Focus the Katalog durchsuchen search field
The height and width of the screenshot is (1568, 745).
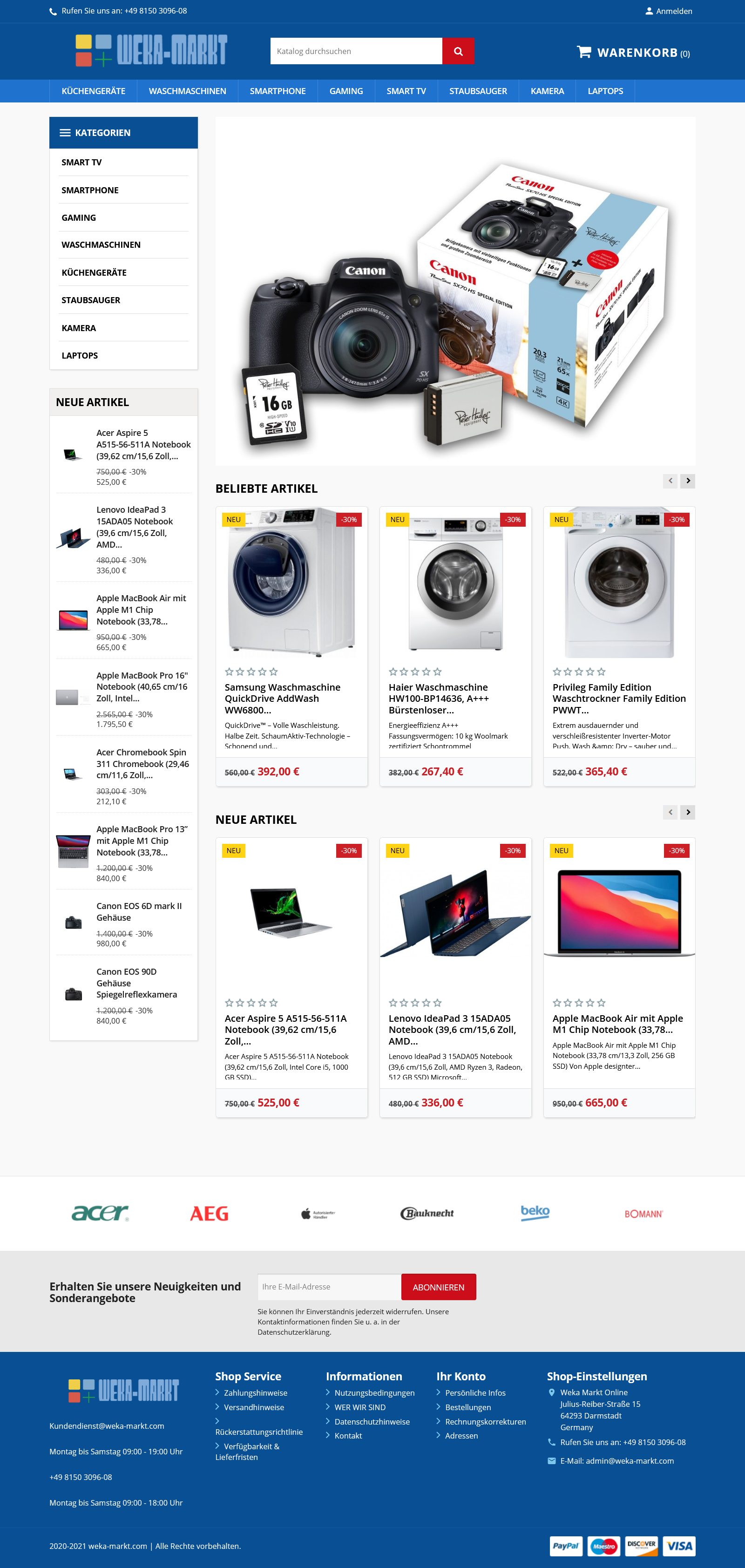[356, 51]
